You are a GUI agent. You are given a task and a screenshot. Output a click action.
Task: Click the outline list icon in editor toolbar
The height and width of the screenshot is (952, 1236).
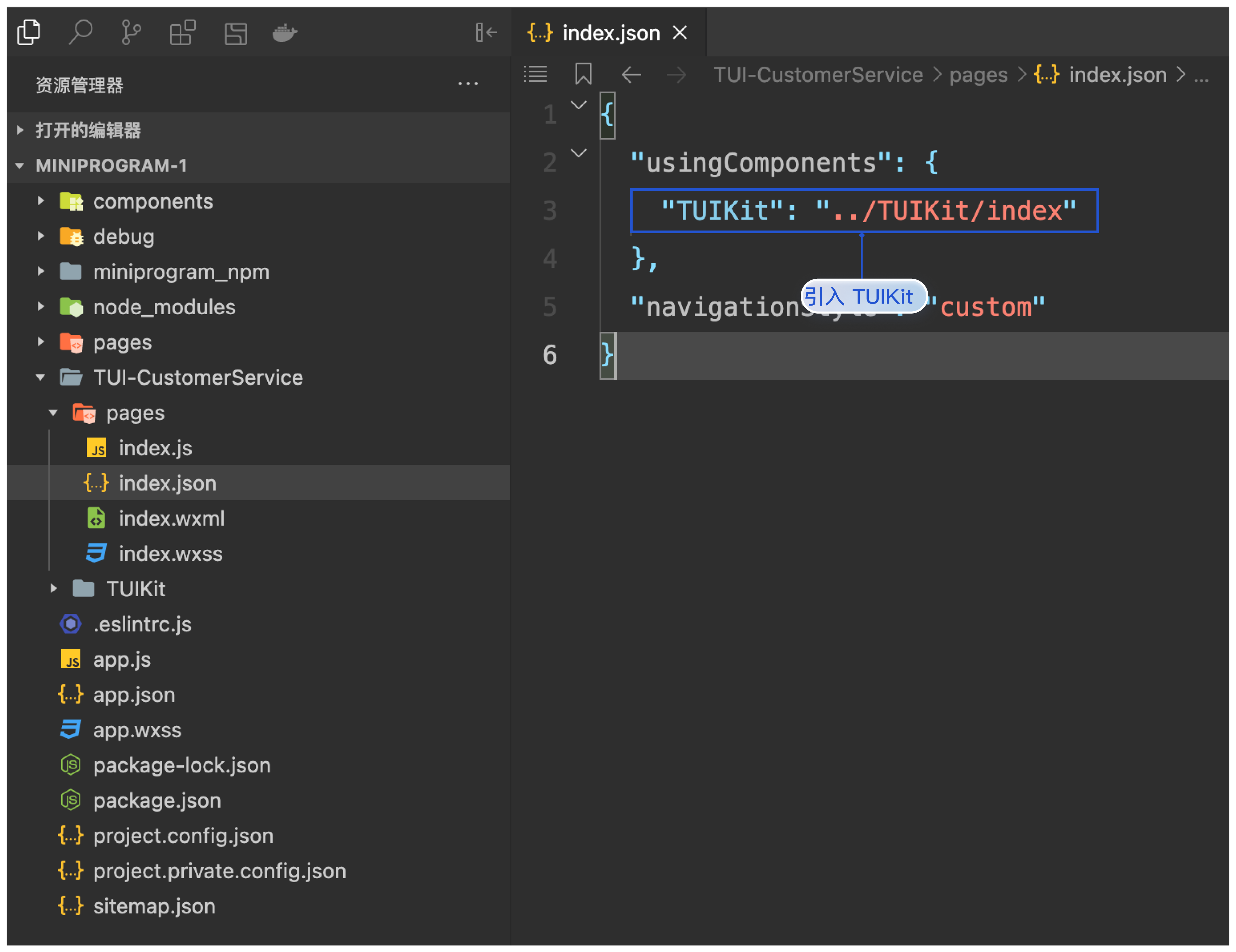pyautogui.click(x=535, y=74)
